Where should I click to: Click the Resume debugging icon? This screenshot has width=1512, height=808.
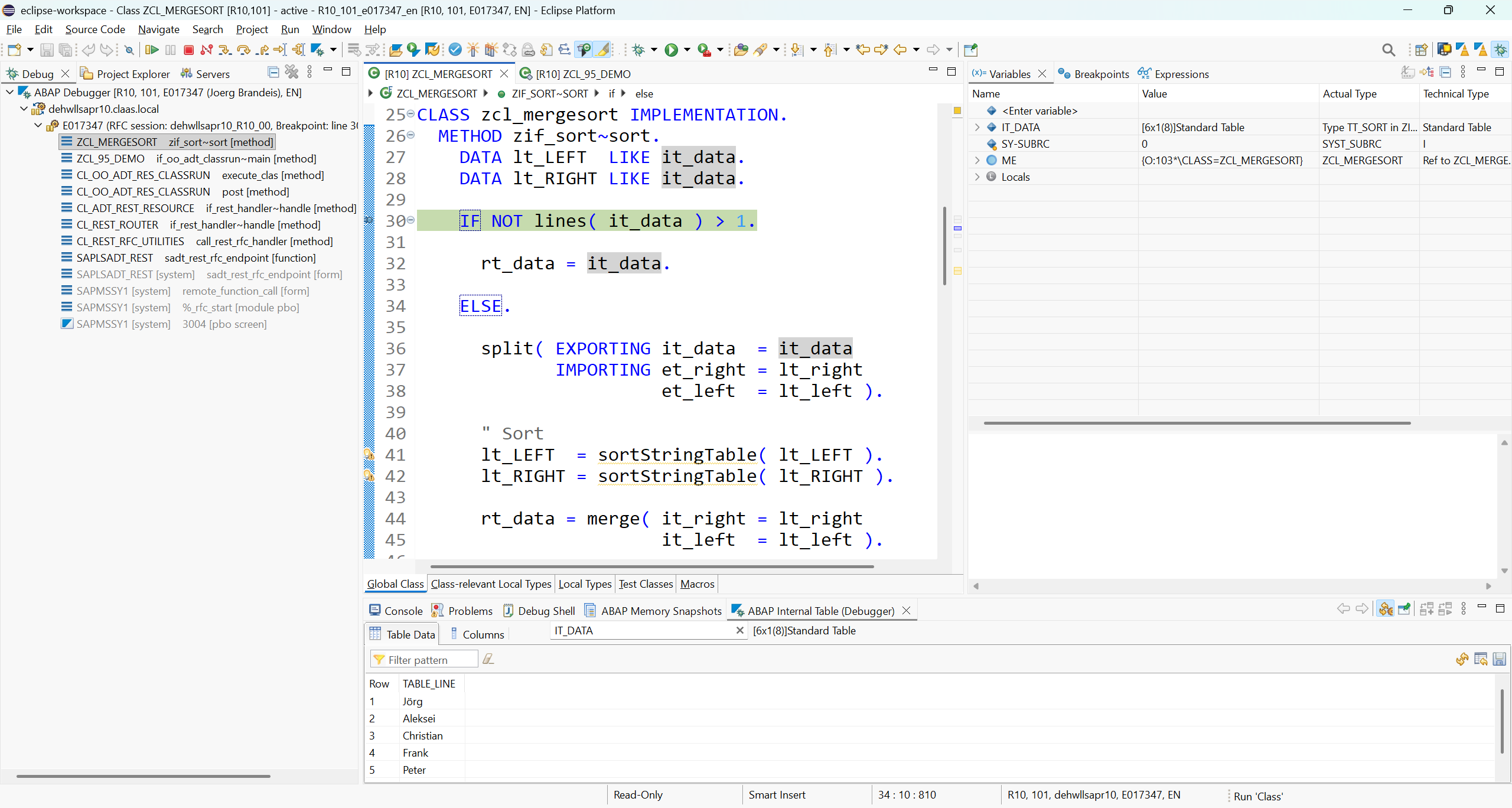point(152,50)
